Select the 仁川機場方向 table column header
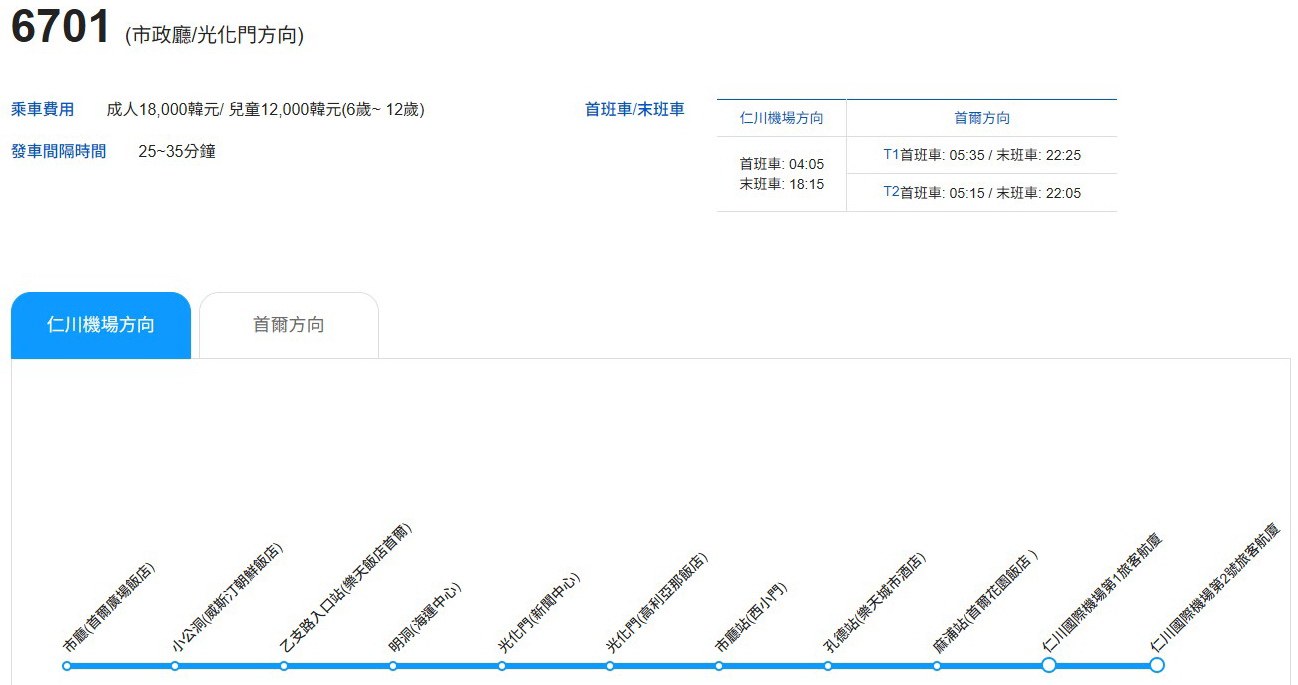The image size is (1298, 685). tap(781, 118)
